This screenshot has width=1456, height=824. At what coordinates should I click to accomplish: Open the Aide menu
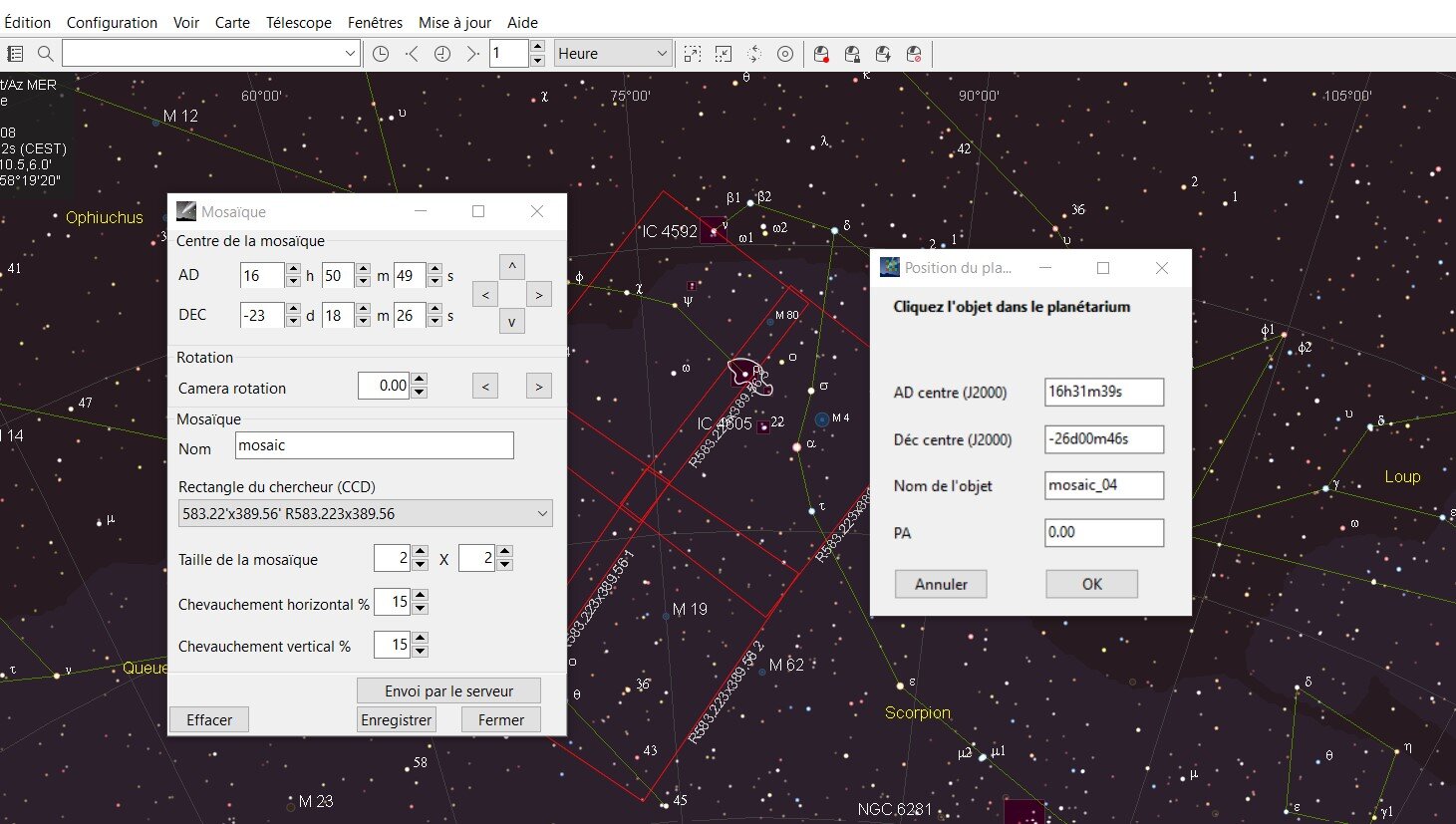[522, 22]
